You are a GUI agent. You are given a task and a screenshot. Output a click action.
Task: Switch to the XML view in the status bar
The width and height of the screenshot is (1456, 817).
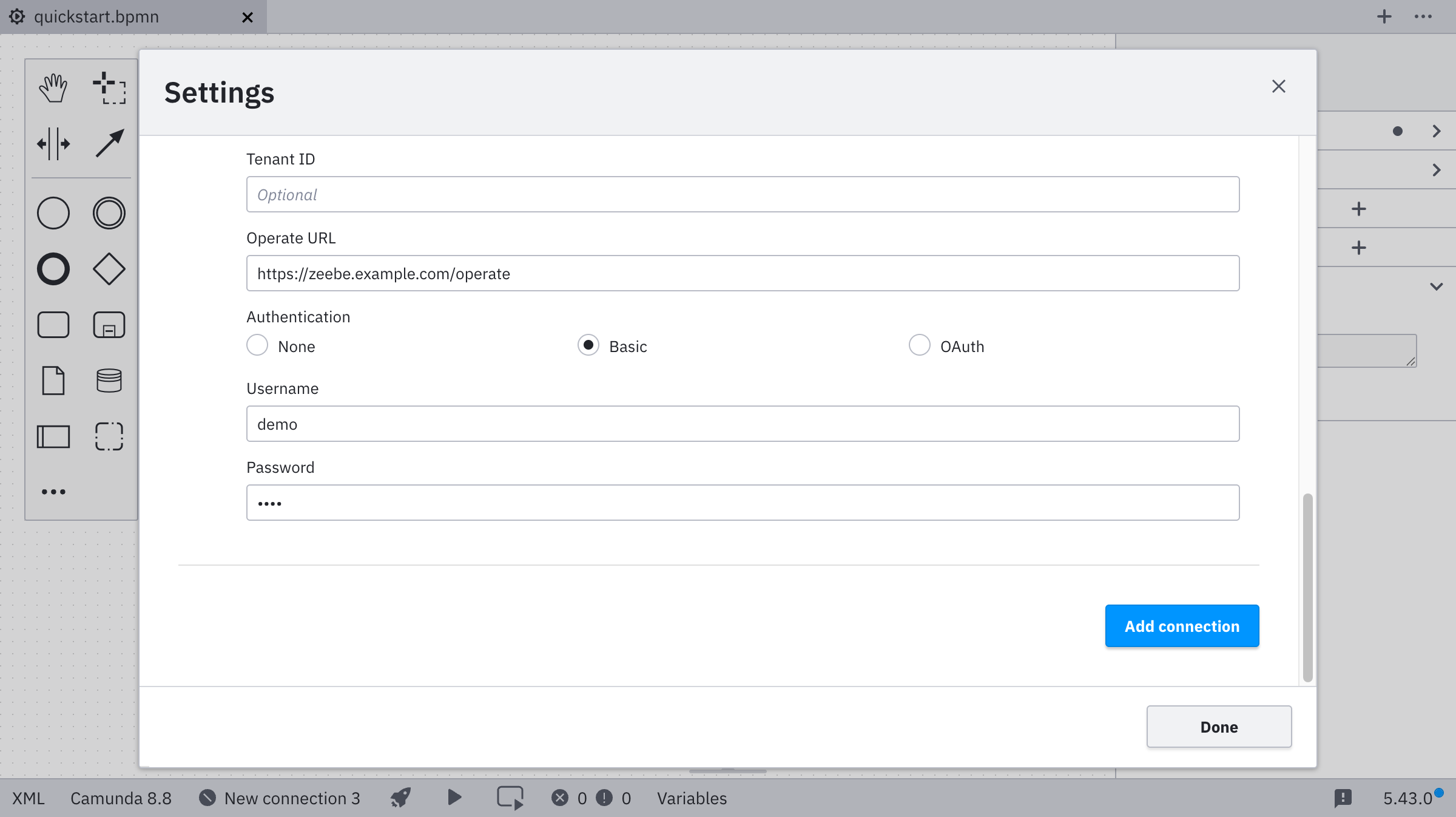click(x=28, y=798)
